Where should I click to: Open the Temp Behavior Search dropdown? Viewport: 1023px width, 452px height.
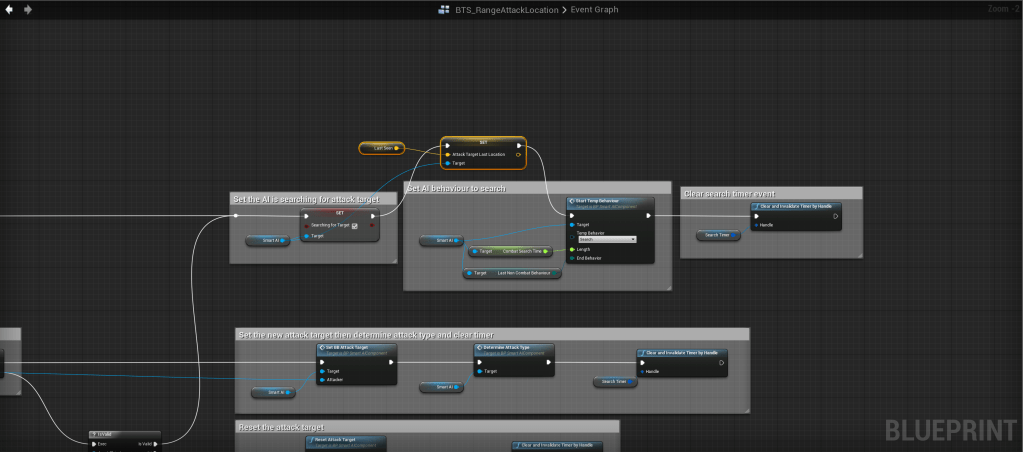(x=607, y=239)
